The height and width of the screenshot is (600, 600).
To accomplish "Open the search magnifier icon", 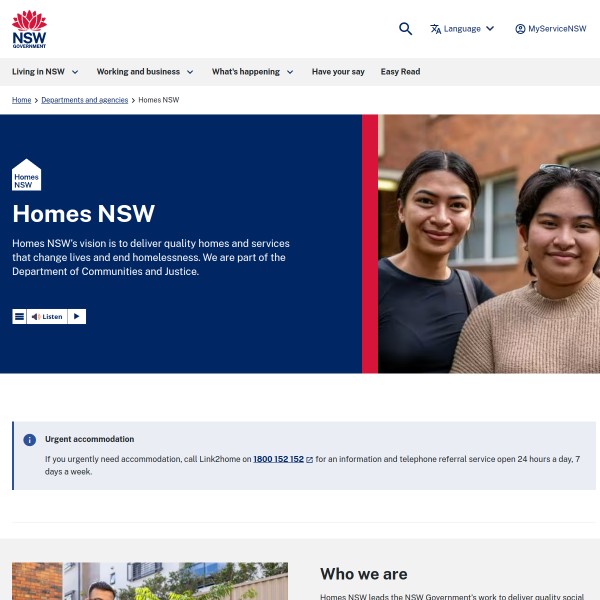I will pyautogui.click(x=405, y=29).
